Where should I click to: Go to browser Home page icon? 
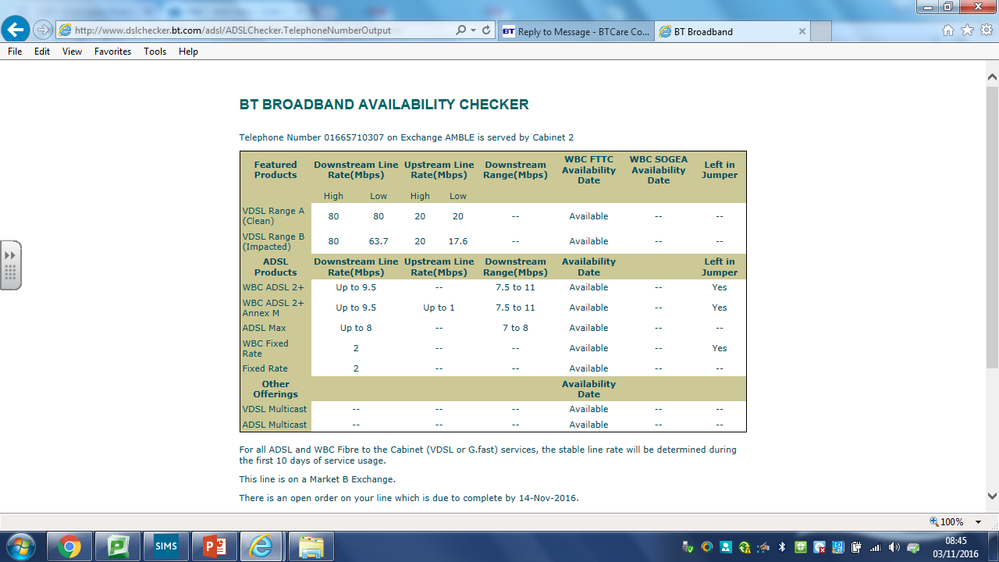[x=948, y=30]
